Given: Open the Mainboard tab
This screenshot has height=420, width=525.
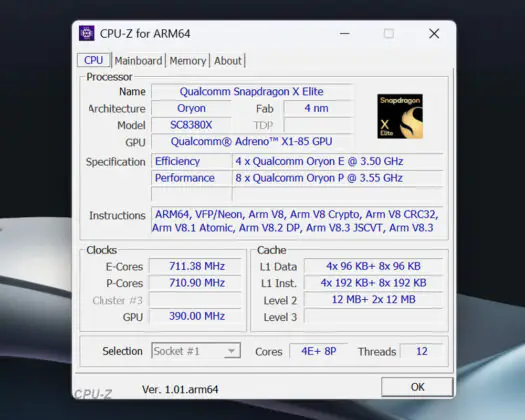Looking at the screenshot, I should click(138, 61).
